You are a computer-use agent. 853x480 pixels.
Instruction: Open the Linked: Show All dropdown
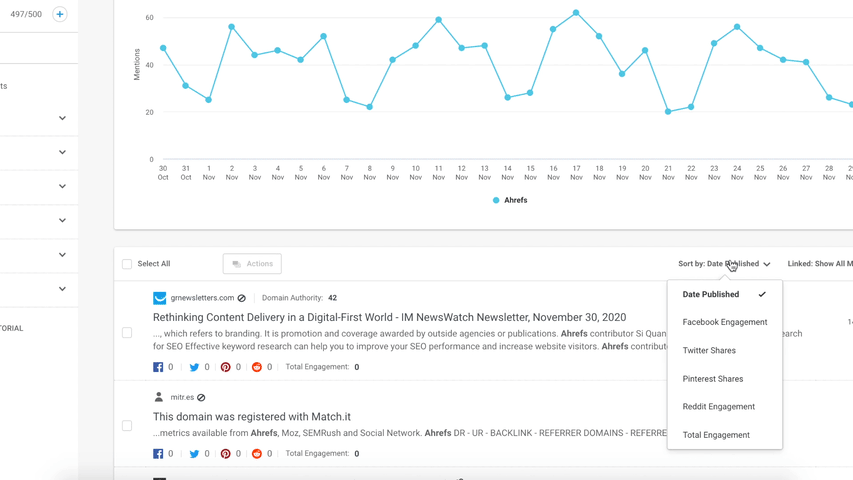click(819, 264)
